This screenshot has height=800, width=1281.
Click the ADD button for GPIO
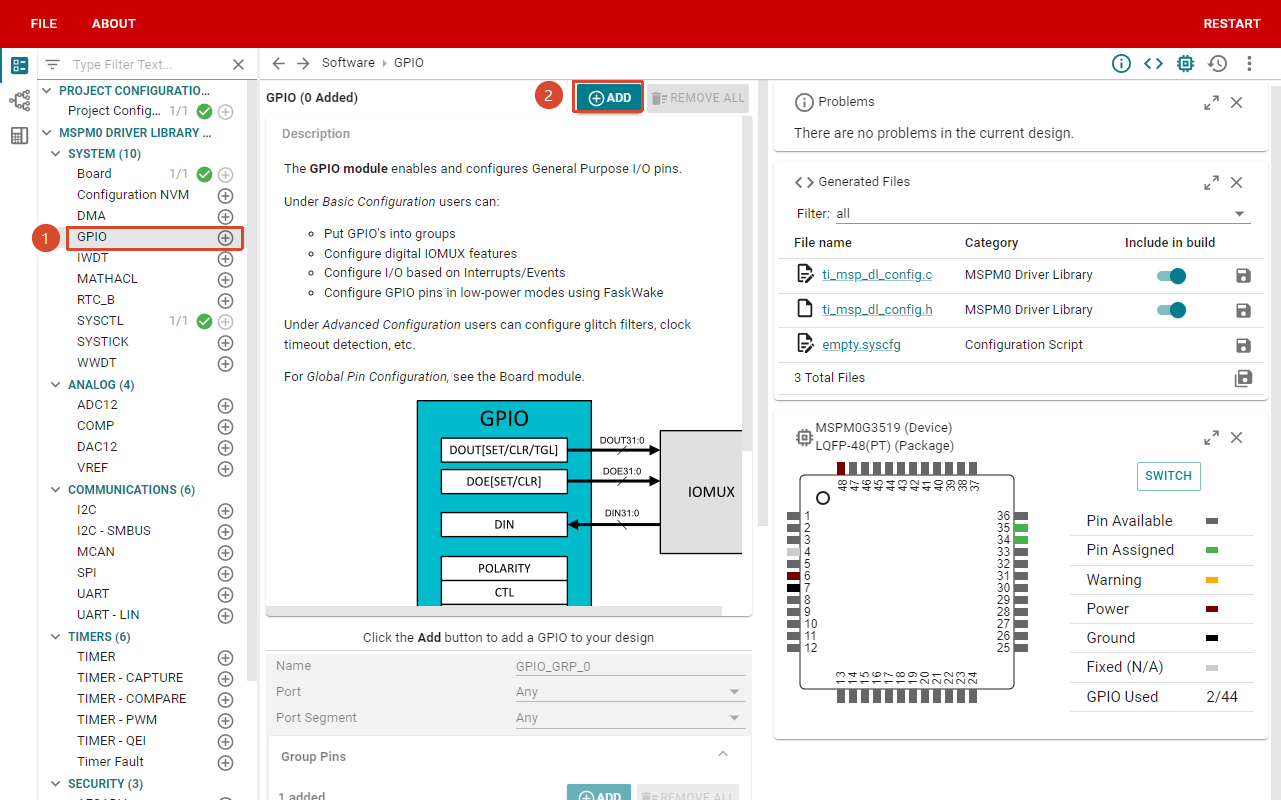tap(609, 98)
